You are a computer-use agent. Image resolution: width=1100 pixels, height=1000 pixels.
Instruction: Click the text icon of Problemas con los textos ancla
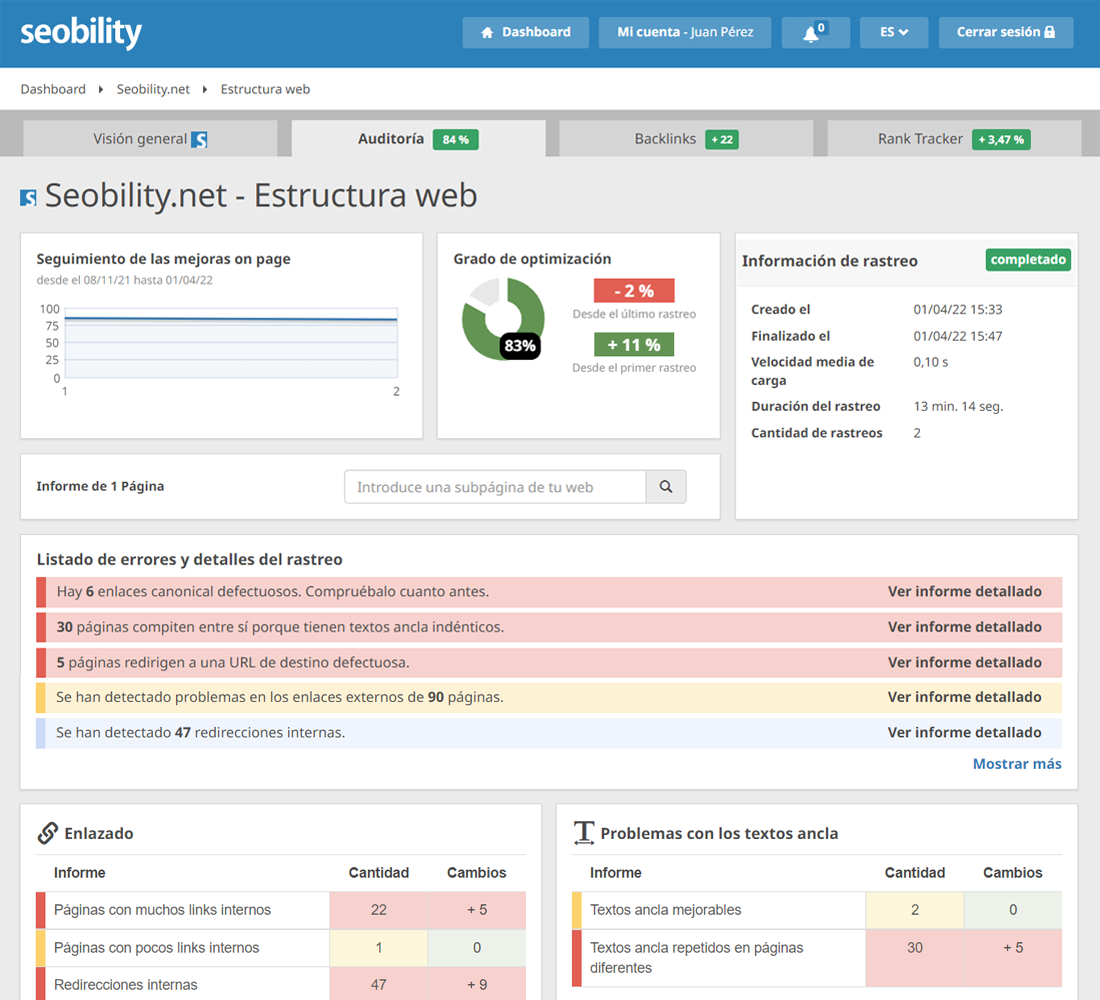coord(584,833)
